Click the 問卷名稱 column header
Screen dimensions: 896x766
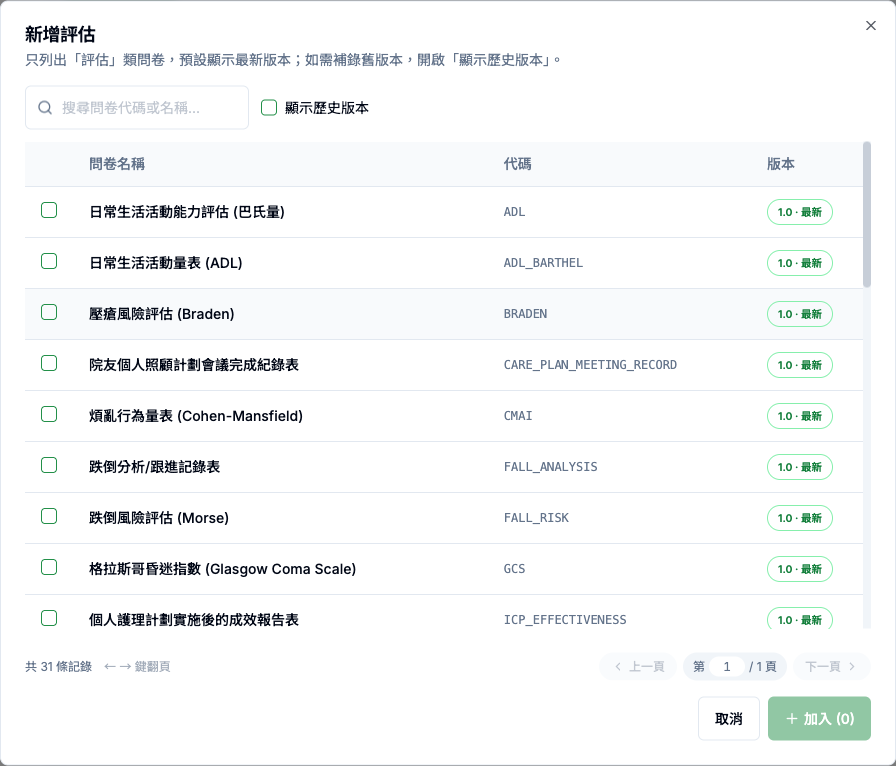[x=117, y=164]
